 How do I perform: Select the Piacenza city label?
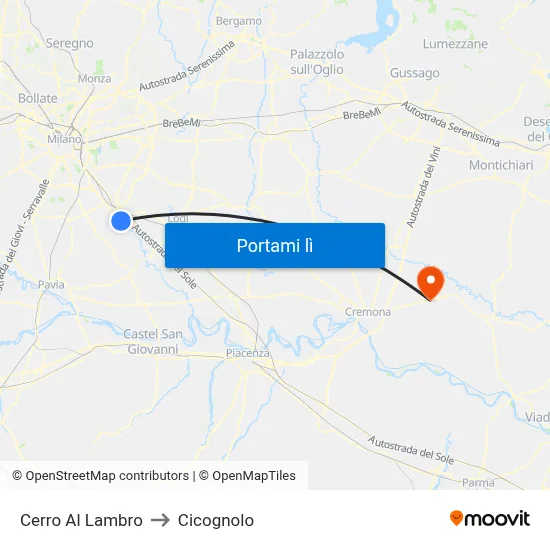248,353
